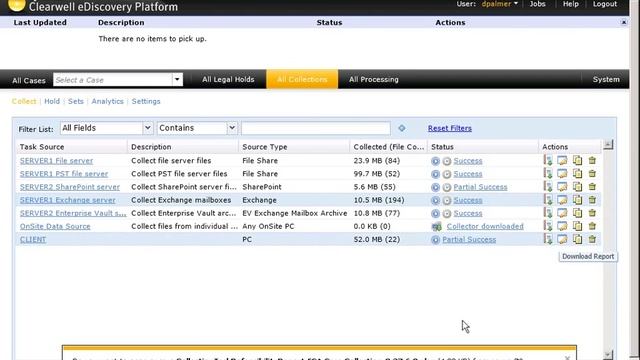640x360 pixels.
Task: Open the OnSite Data Source link
Action: coord(55,226)
